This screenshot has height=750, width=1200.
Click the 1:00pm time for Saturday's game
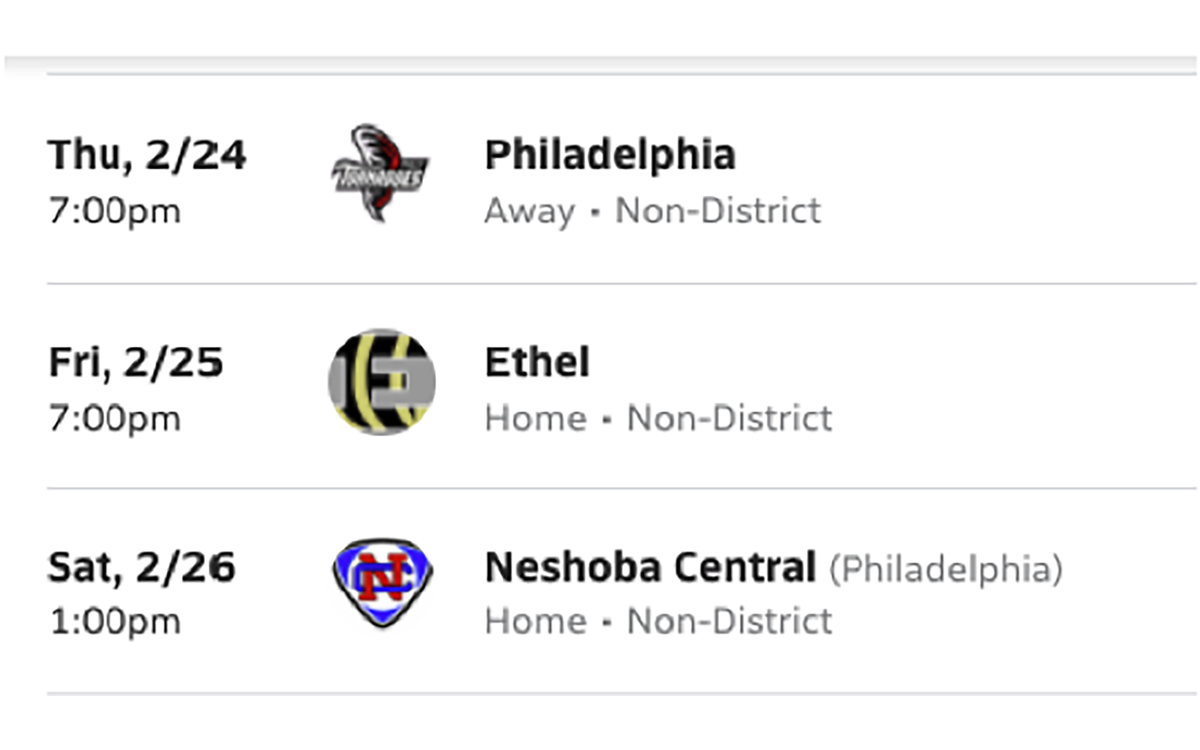click(115, 622)
